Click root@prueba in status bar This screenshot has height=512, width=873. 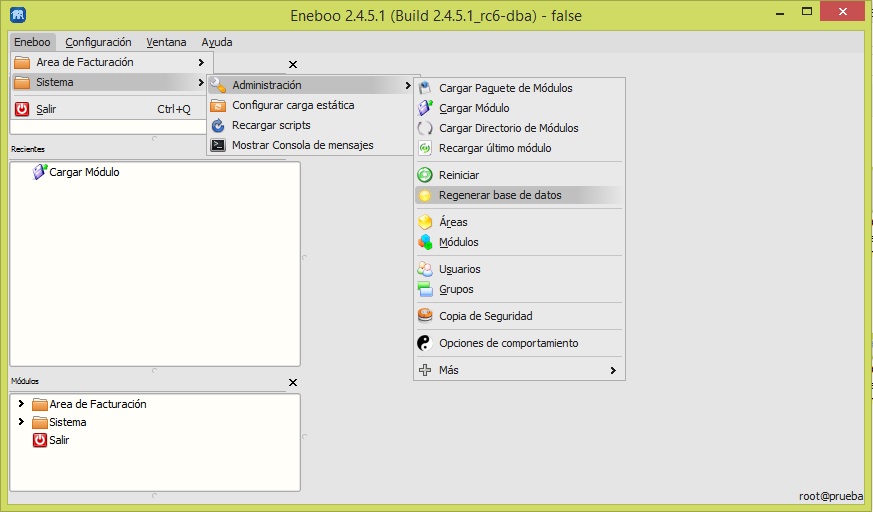[831, 496]
